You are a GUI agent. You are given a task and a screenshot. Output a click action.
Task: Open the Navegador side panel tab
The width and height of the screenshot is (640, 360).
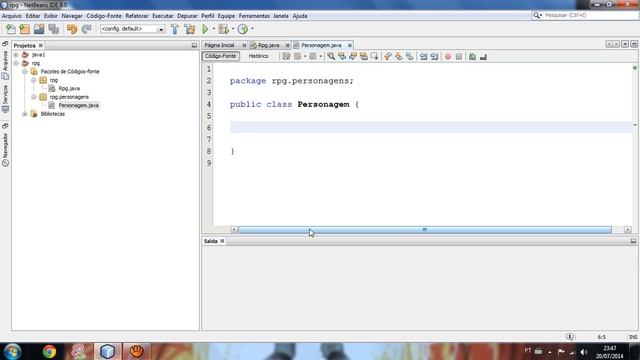tap(5, 149)
